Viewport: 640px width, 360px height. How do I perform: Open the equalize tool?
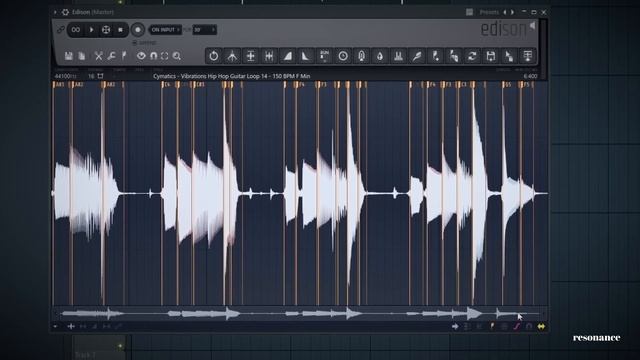(398, 56)
